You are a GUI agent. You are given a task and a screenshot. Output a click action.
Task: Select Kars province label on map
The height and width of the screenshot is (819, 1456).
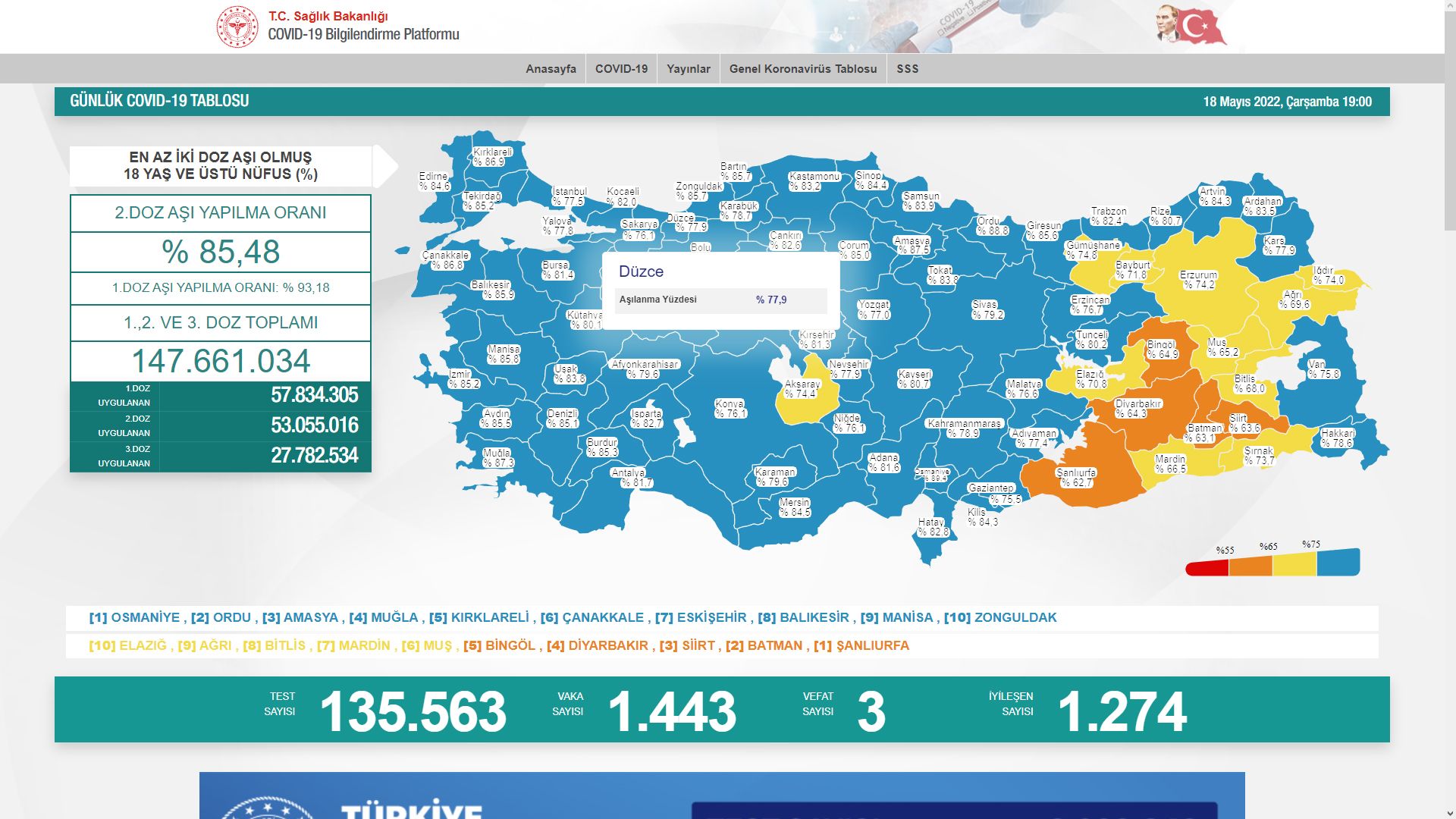click(1279, 246)
